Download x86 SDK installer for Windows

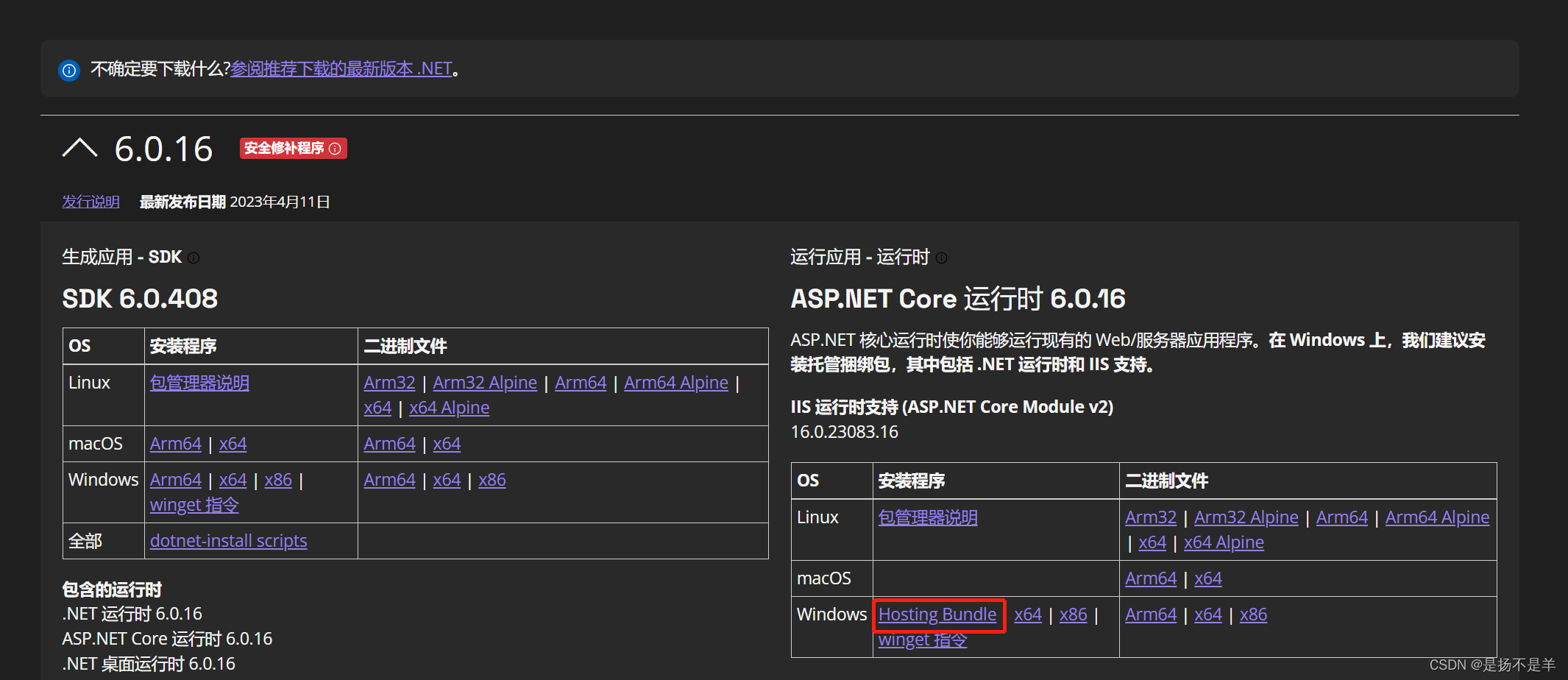pos(277,479)
